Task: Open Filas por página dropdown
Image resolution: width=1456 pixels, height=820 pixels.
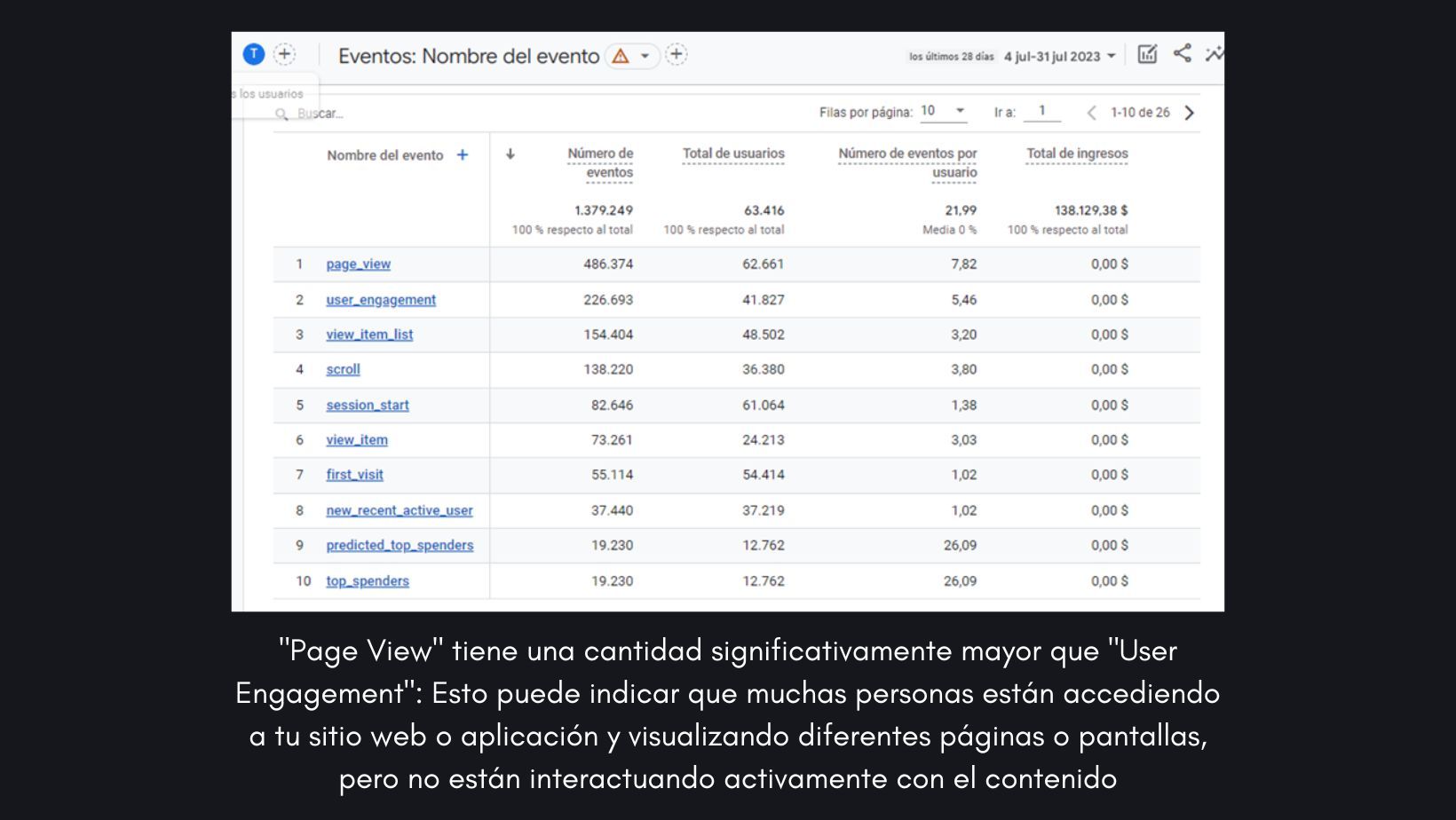Action: coord(943,111)
